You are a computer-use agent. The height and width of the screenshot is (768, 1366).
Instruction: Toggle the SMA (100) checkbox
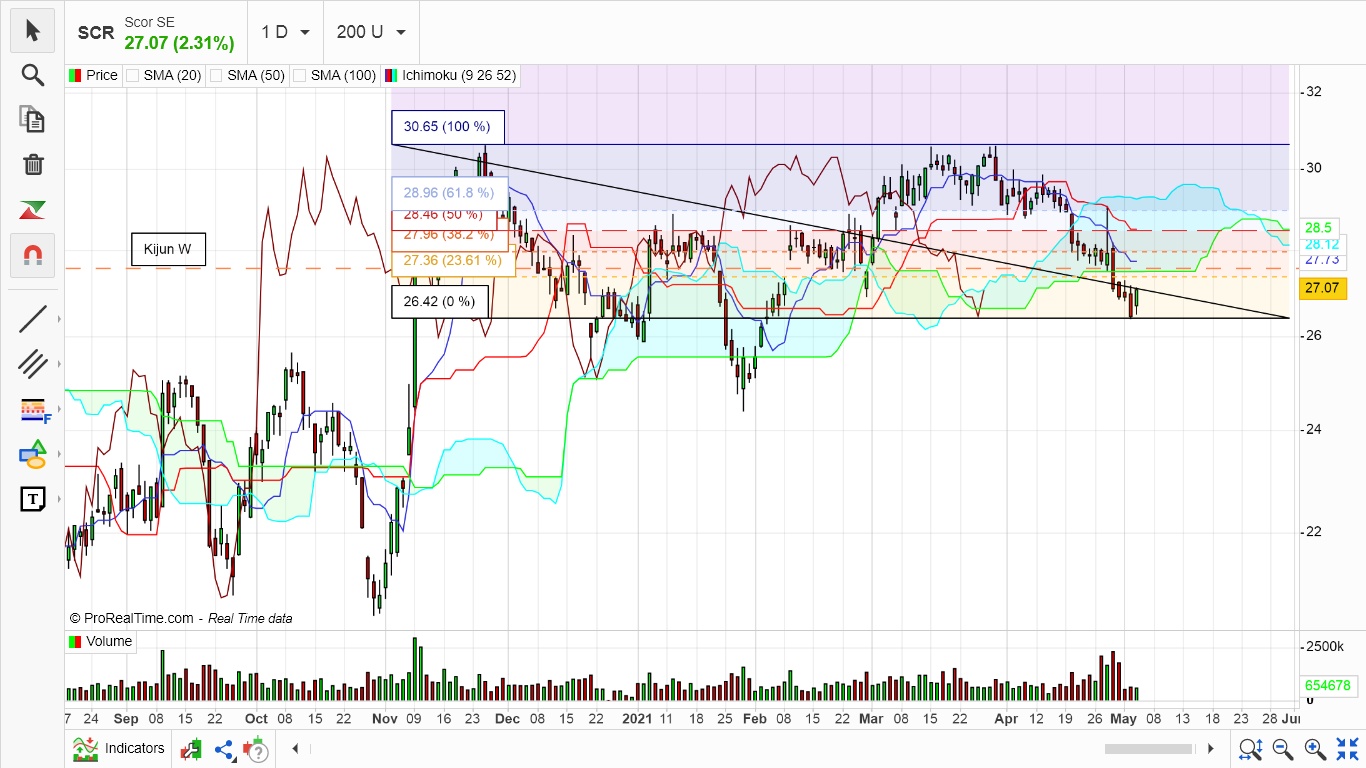[x=299, y=75]
